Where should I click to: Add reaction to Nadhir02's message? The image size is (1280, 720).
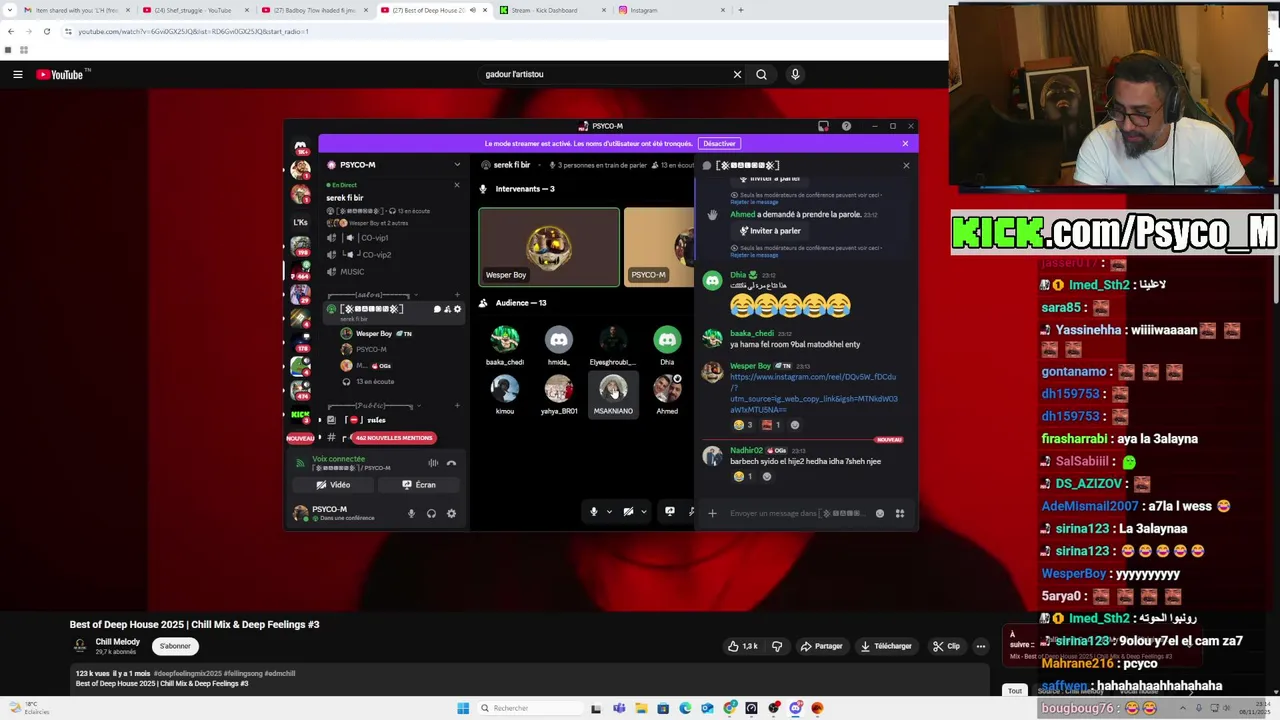[x=767, y=477]
